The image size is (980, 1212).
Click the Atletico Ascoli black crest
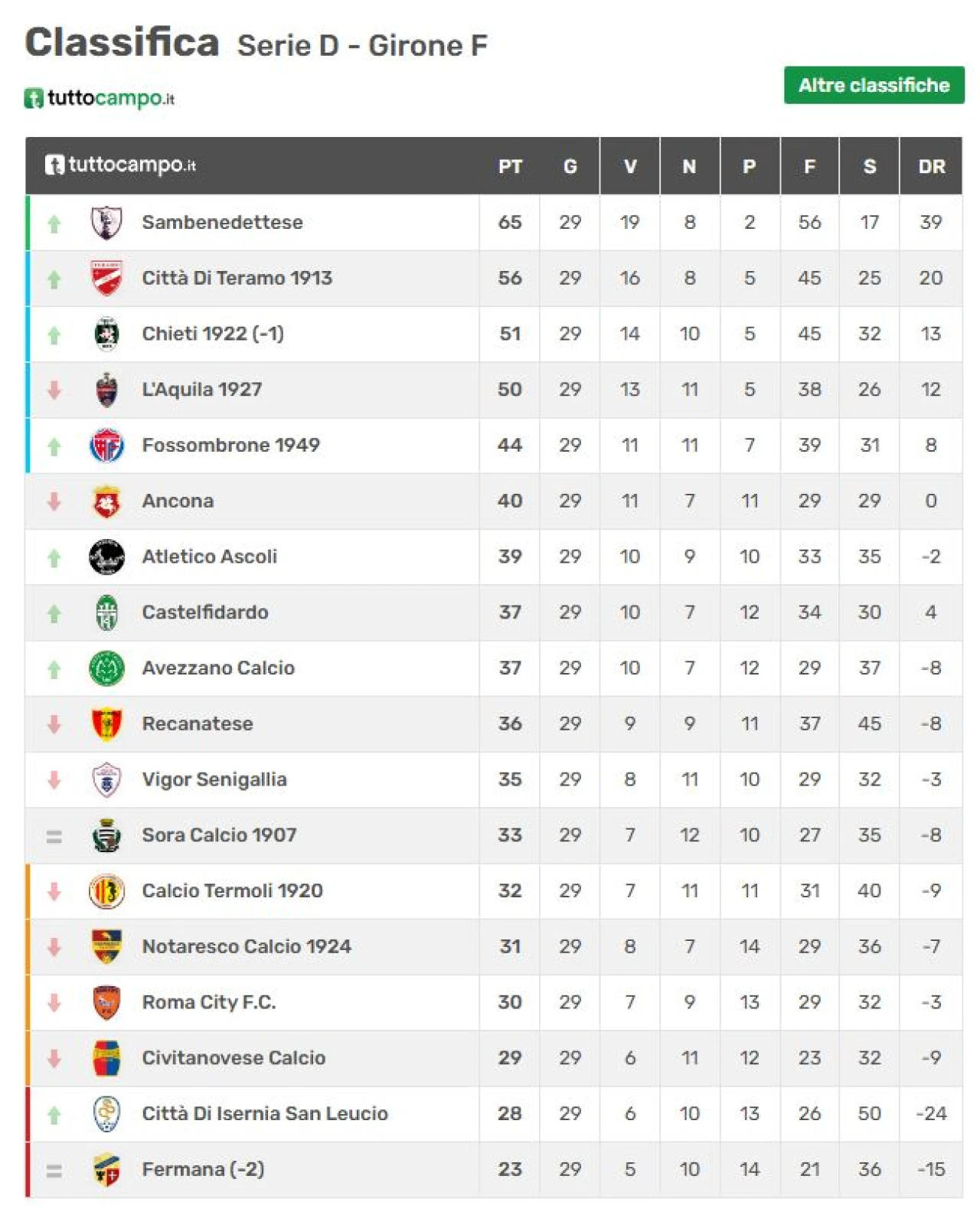[x=106, y=557]
